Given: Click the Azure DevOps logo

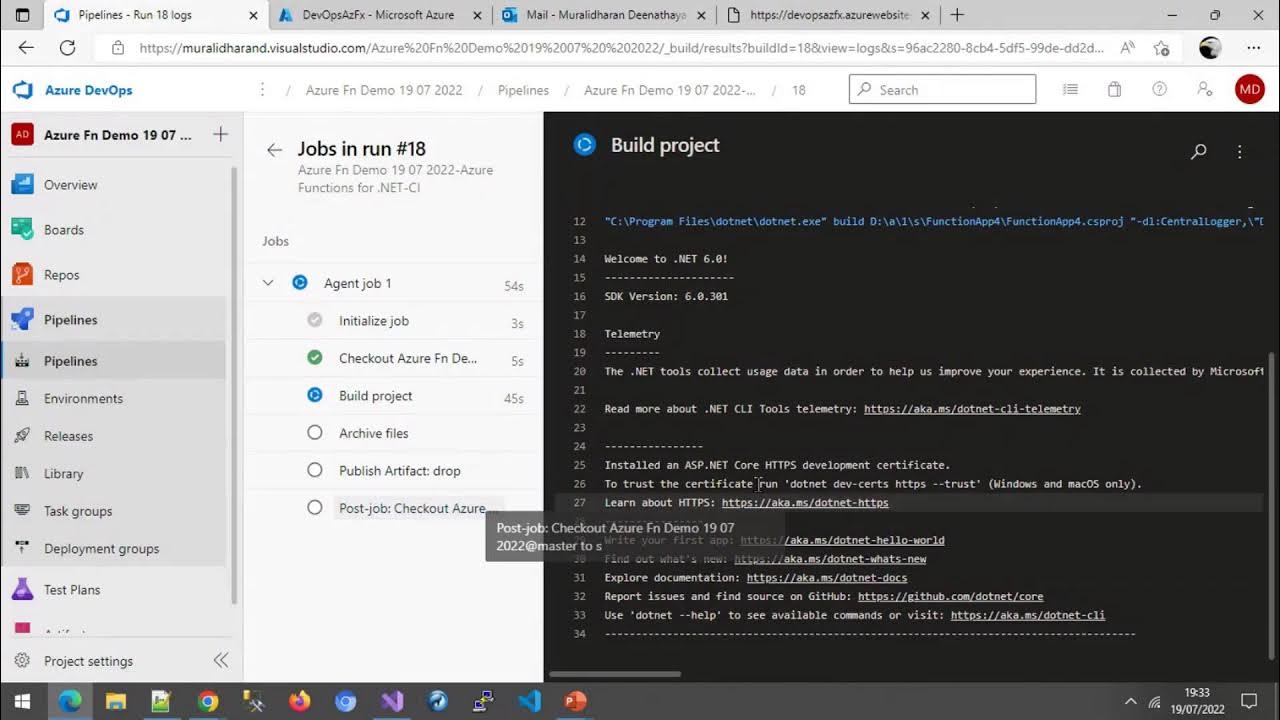Looking at the screenshot, I should (22, 90).
